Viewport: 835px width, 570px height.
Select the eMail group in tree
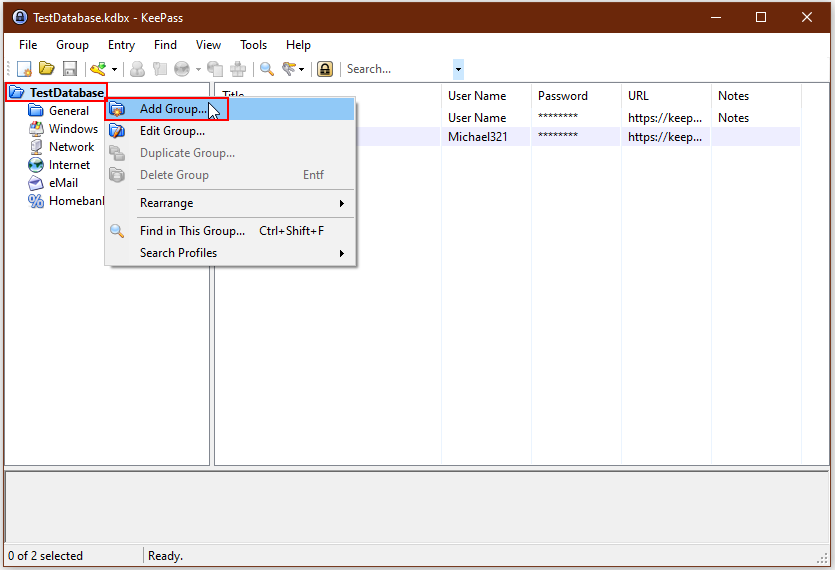63,183
